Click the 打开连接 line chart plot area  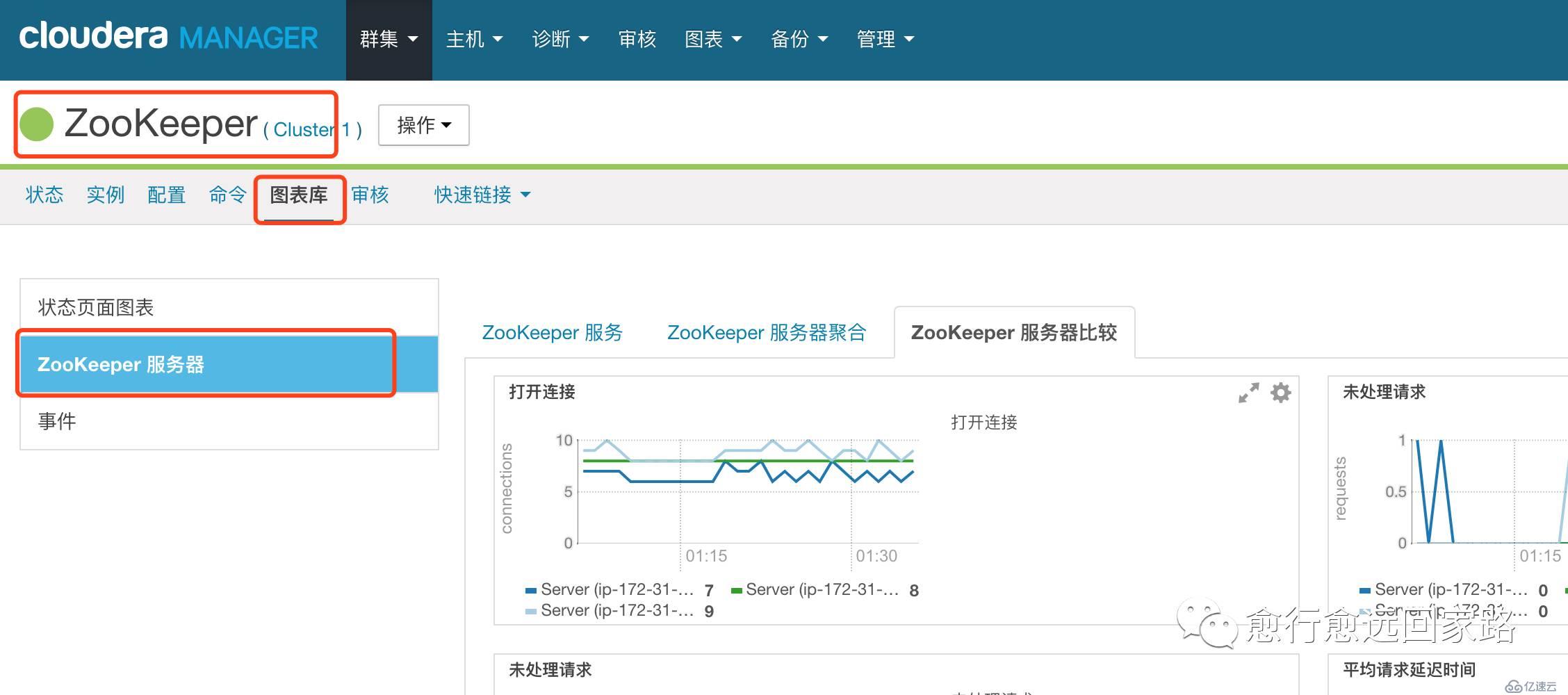(x=749, y=491)
